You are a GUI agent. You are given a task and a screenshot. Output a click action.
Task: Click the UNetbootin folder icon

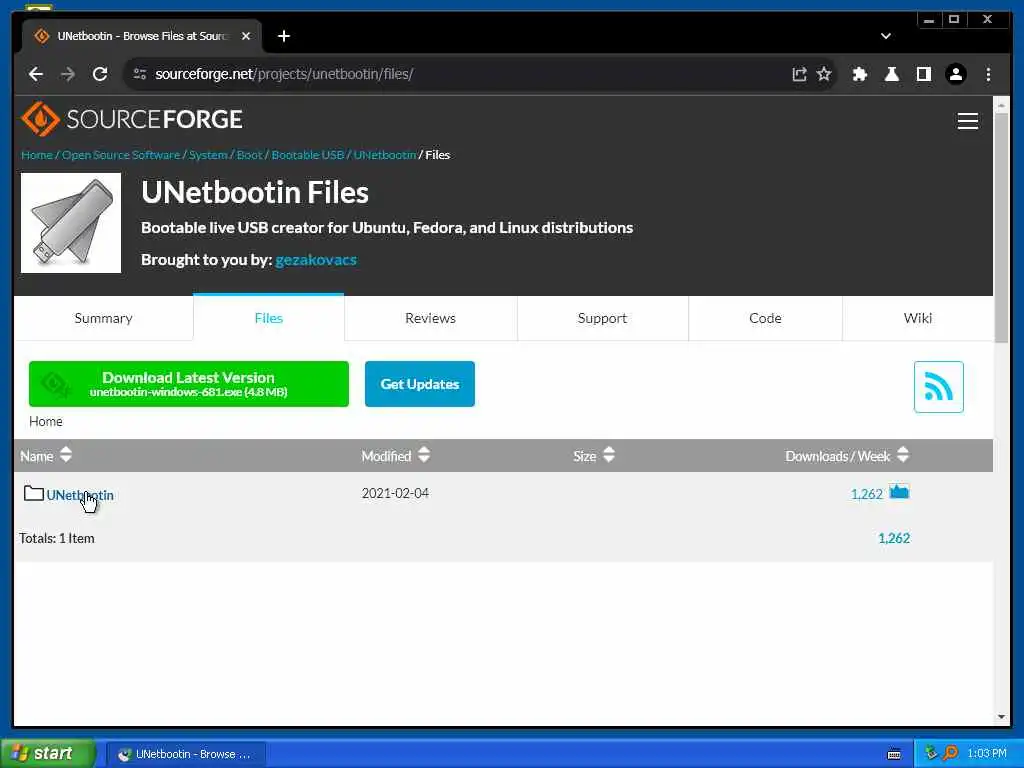tap(33, 493)
